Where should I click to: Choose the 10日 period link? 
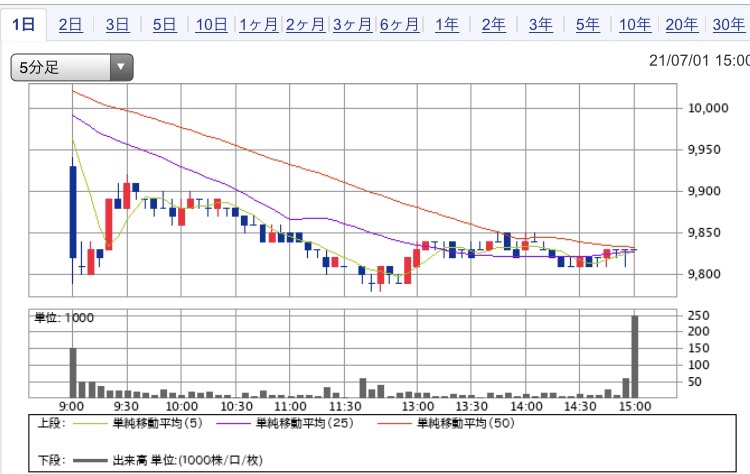(211, 24)
